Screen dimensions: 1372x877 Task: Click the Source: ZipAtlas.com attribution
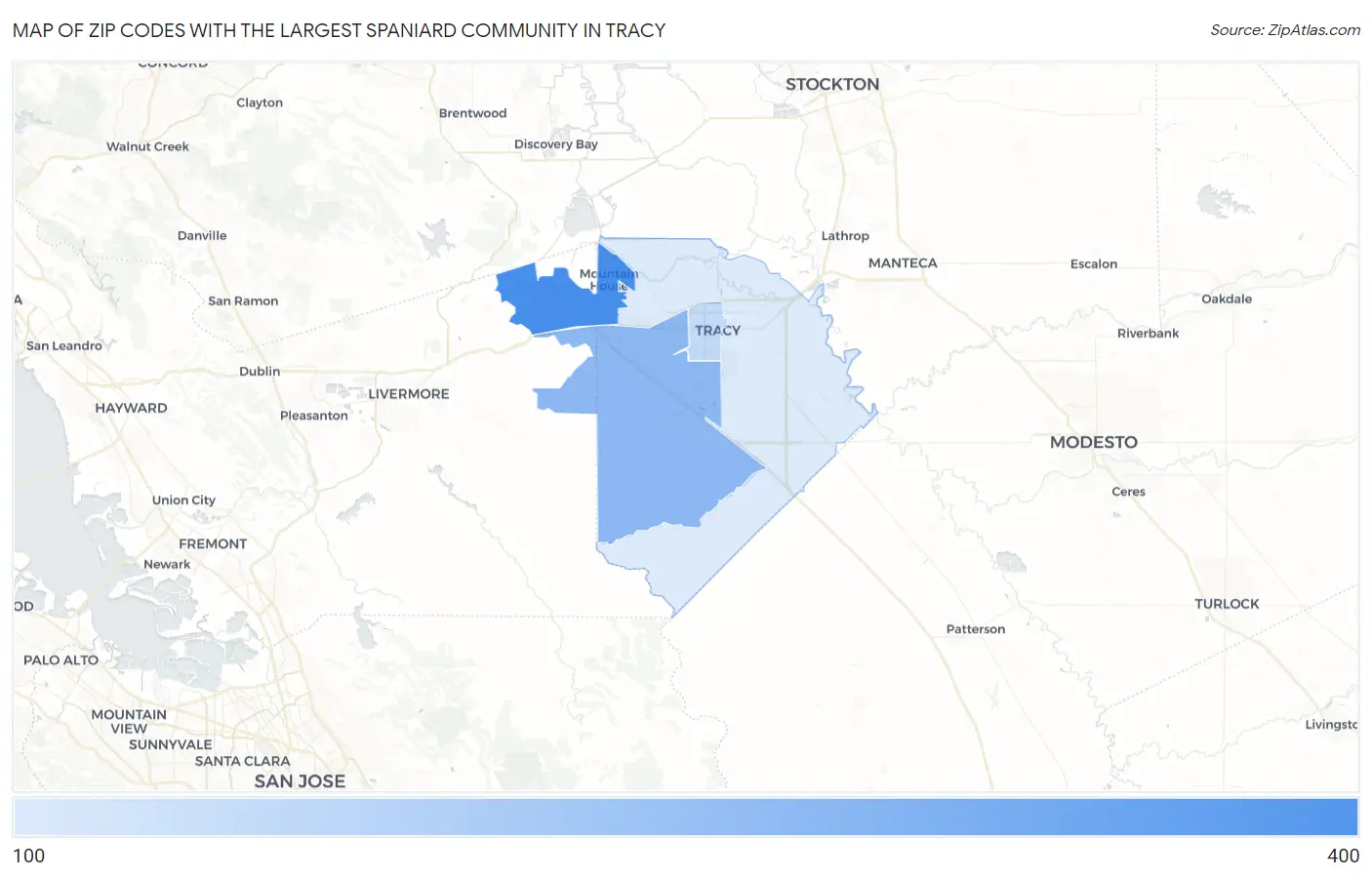pos(1285,30)
